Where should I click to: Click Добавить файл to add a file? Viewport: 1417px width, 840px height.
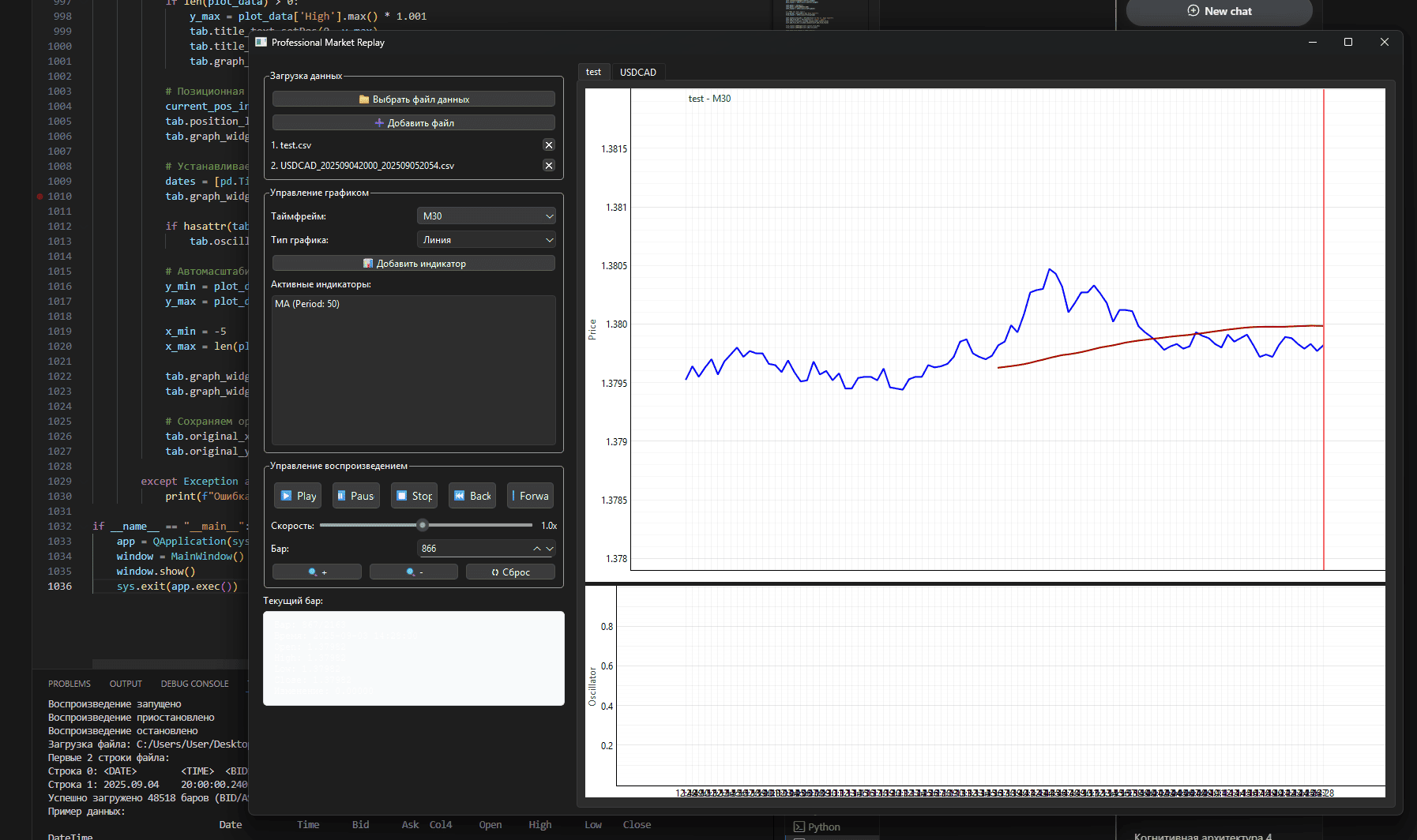pyautogui.click(x=414, y=123)
